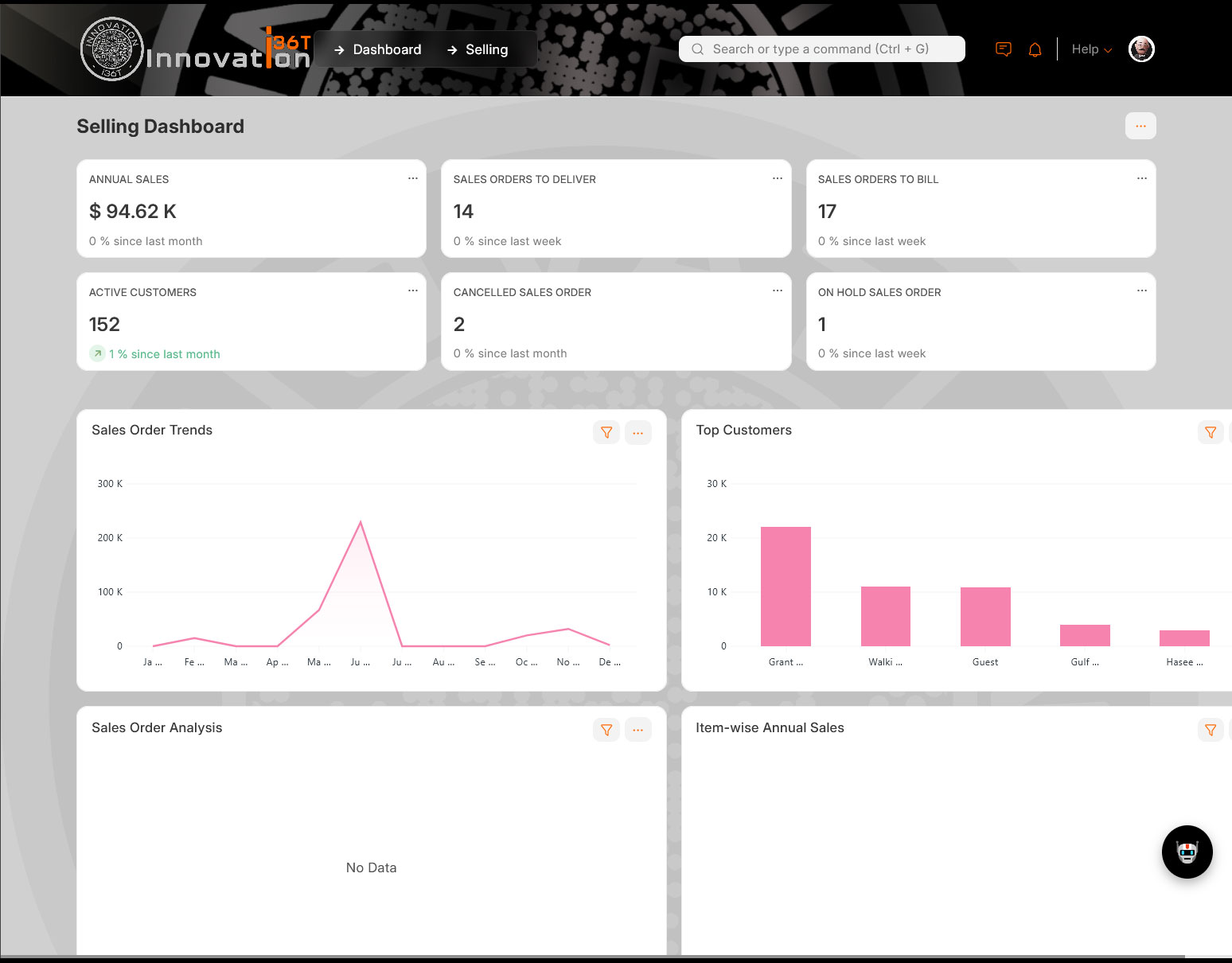The width and height of the screenshot is (1232, 963).
Task: Click filter icon on Sales Order Trends
Action: coord(606,432)
